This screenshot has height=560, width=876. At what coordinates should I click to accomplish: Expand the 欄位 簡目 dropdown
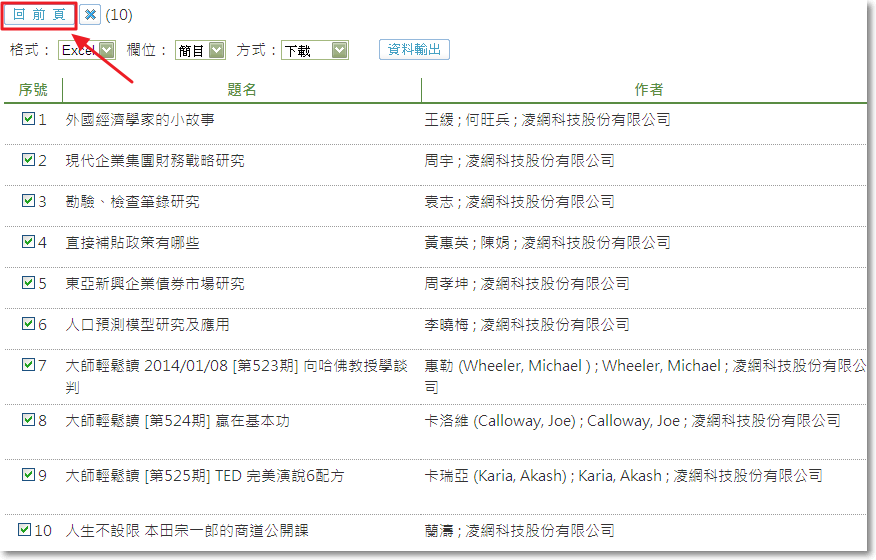pos(200,50)
